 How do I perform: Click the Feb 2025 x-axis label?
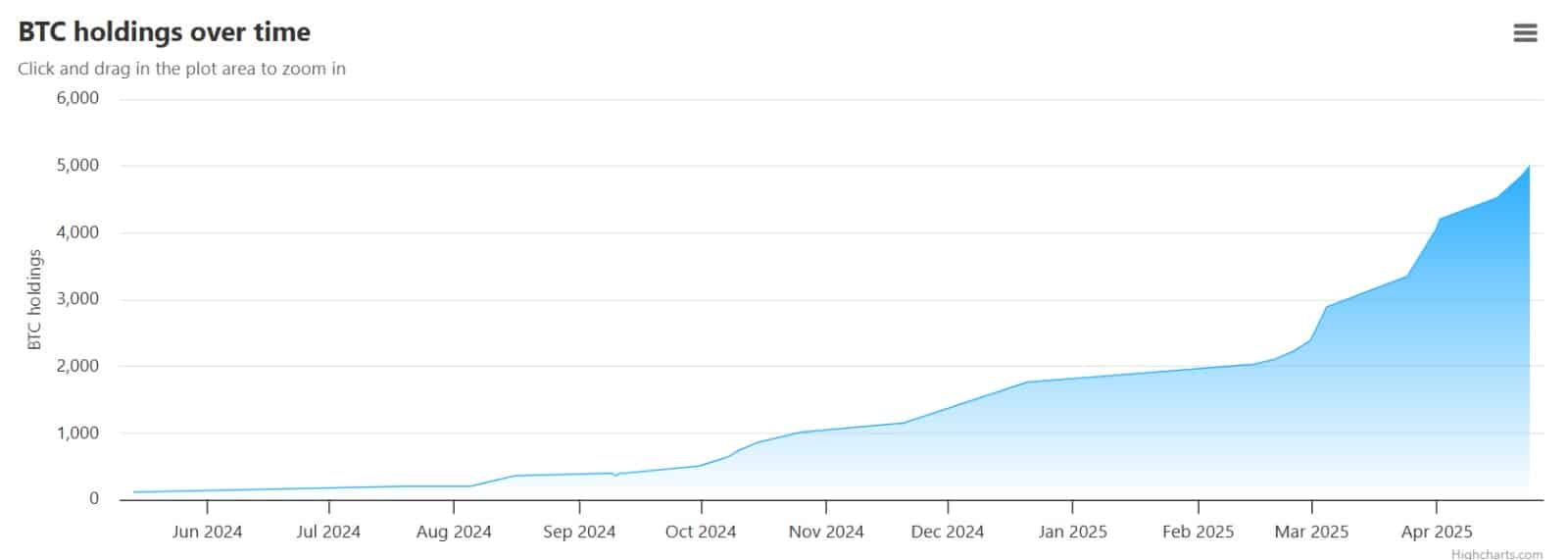[1198, 532]
